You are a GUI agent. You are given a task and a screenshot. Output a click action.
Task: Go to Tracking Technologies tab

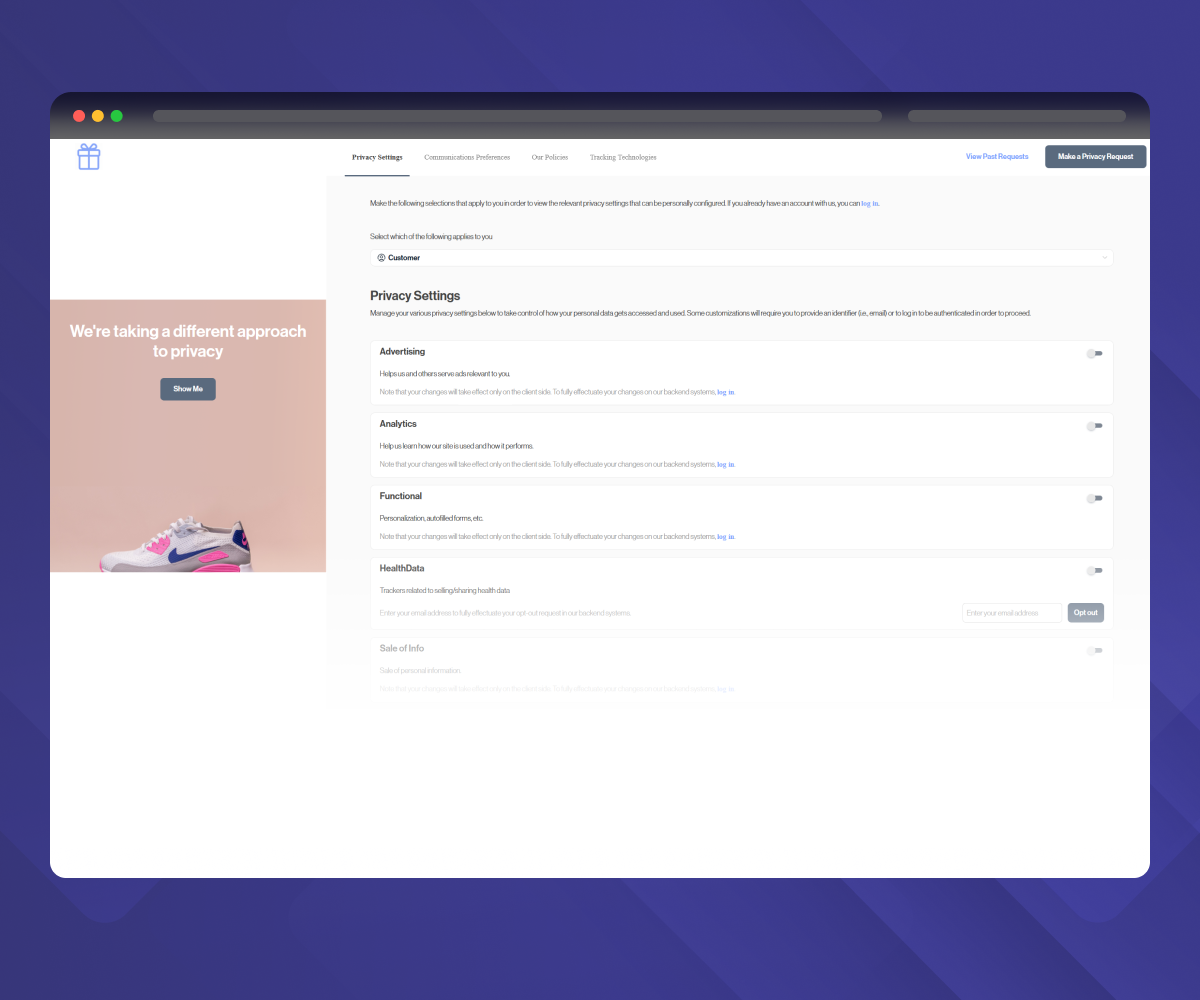[623, 157]
